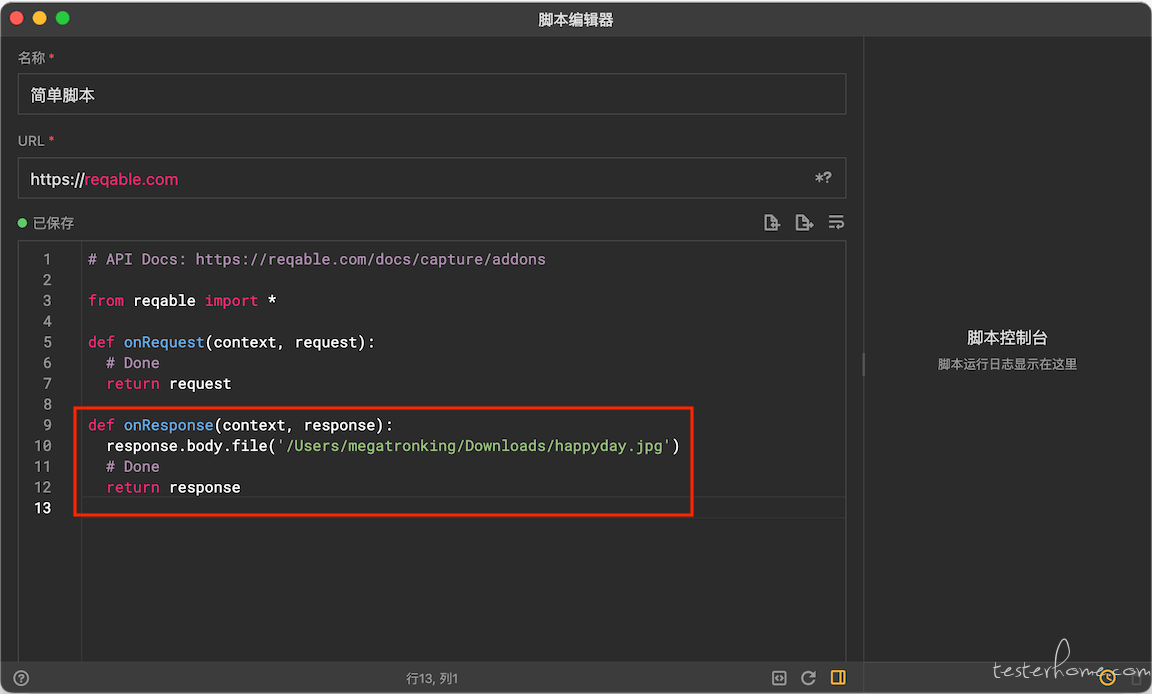The image size is (1152, 694).
Task: Click the wildcard *? icon in URL field
Action: (x=823, y=178)
